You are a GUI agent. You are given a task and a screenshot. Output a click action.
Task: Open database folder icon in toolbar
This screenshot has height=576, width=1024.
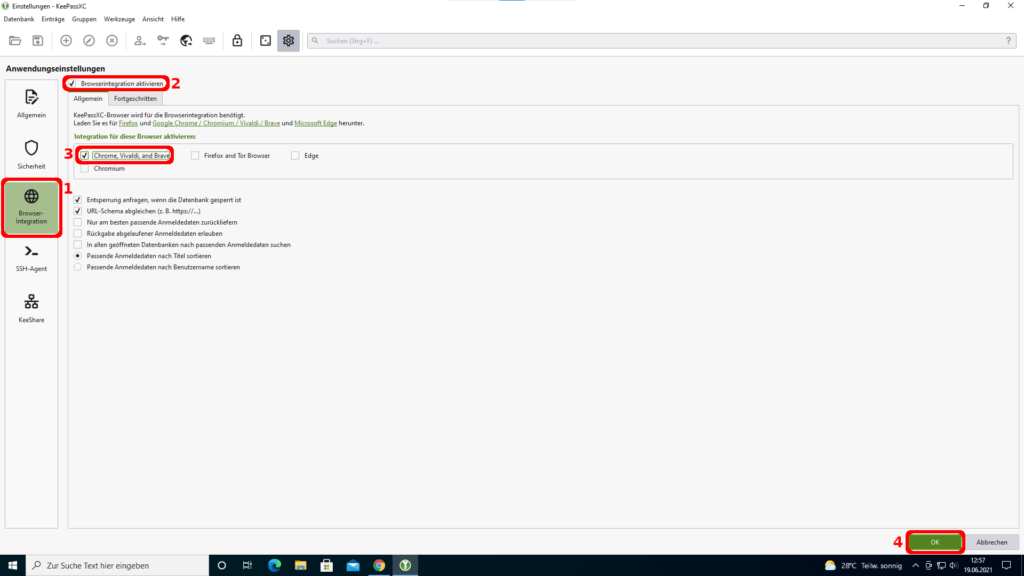15,40
